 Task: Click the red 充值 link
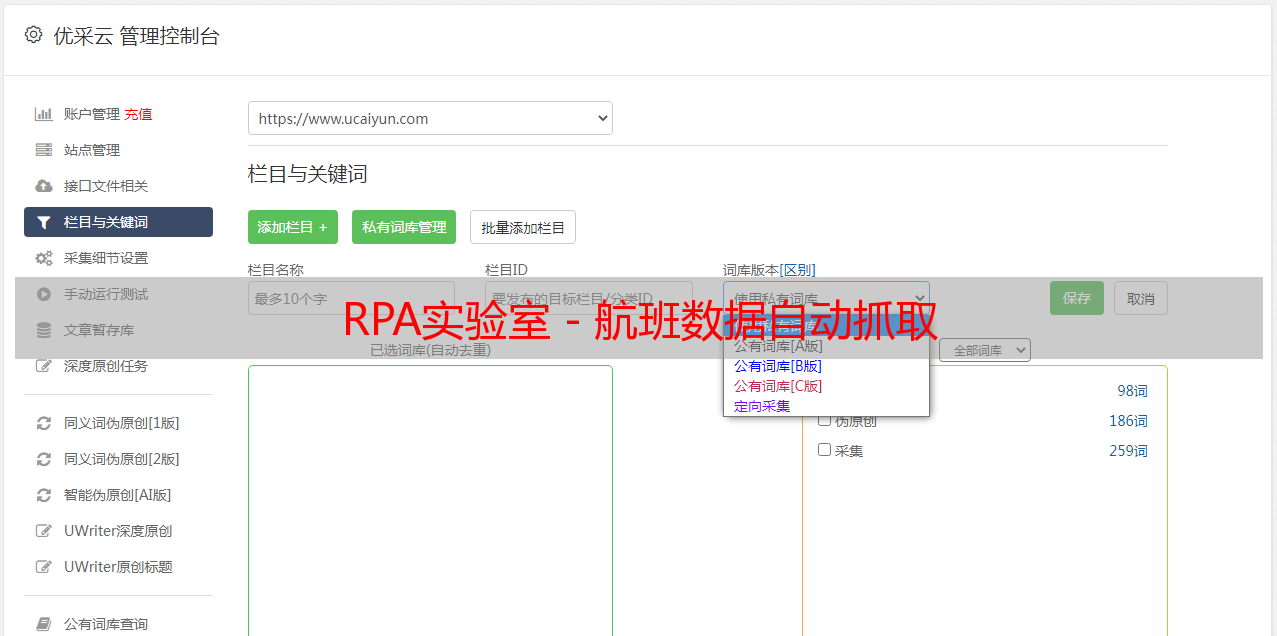coord(139,114)
